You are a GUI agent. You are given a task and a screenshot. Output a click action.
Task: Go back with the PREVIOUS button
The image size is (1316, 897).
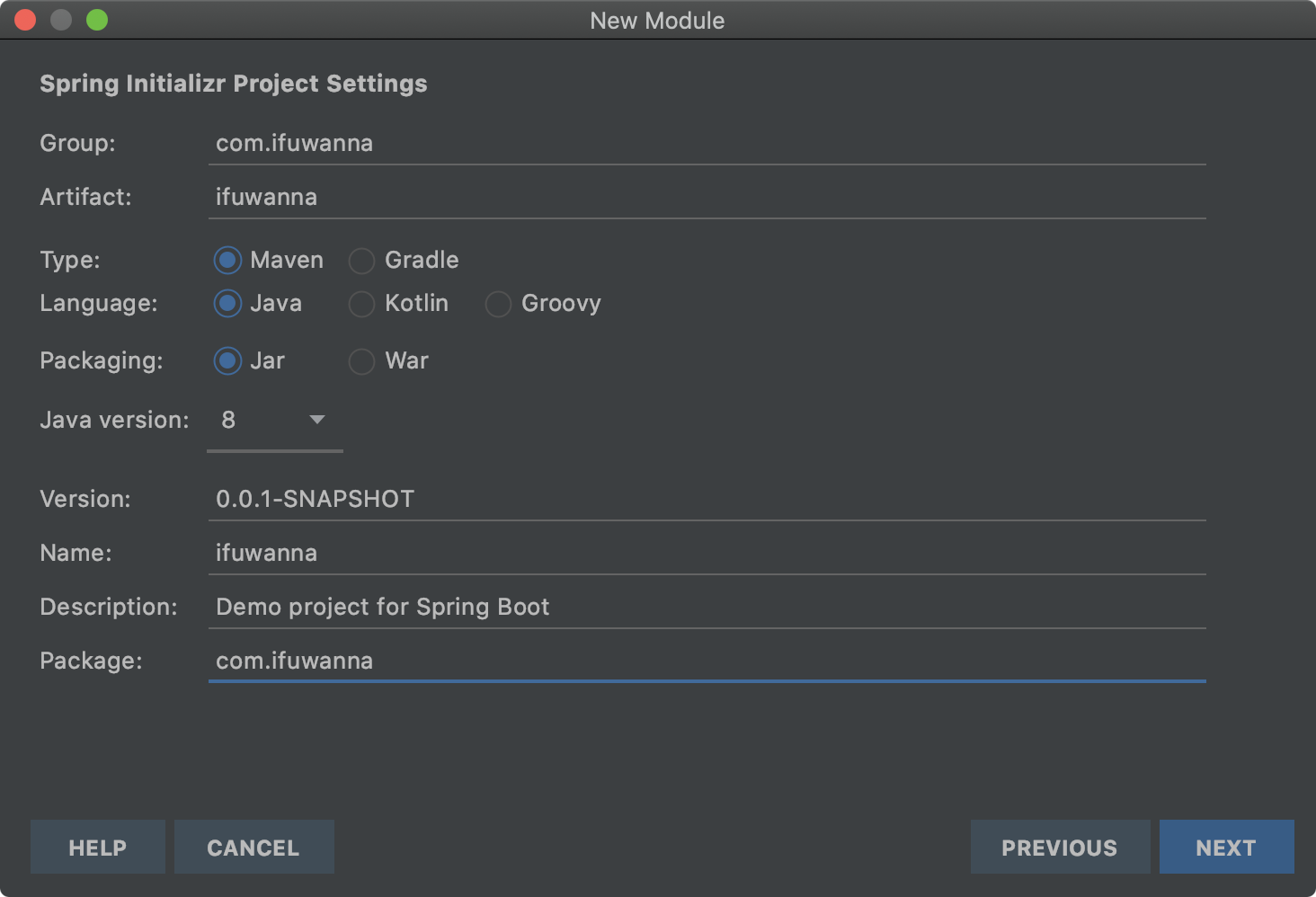tap(1060, 847)
